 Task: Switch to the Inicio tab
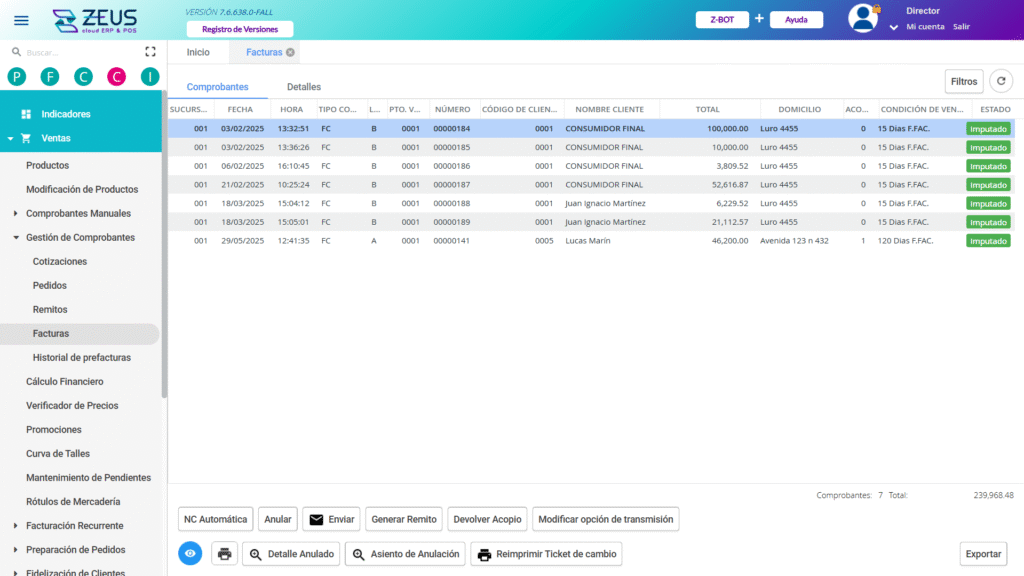click(198, 52)
